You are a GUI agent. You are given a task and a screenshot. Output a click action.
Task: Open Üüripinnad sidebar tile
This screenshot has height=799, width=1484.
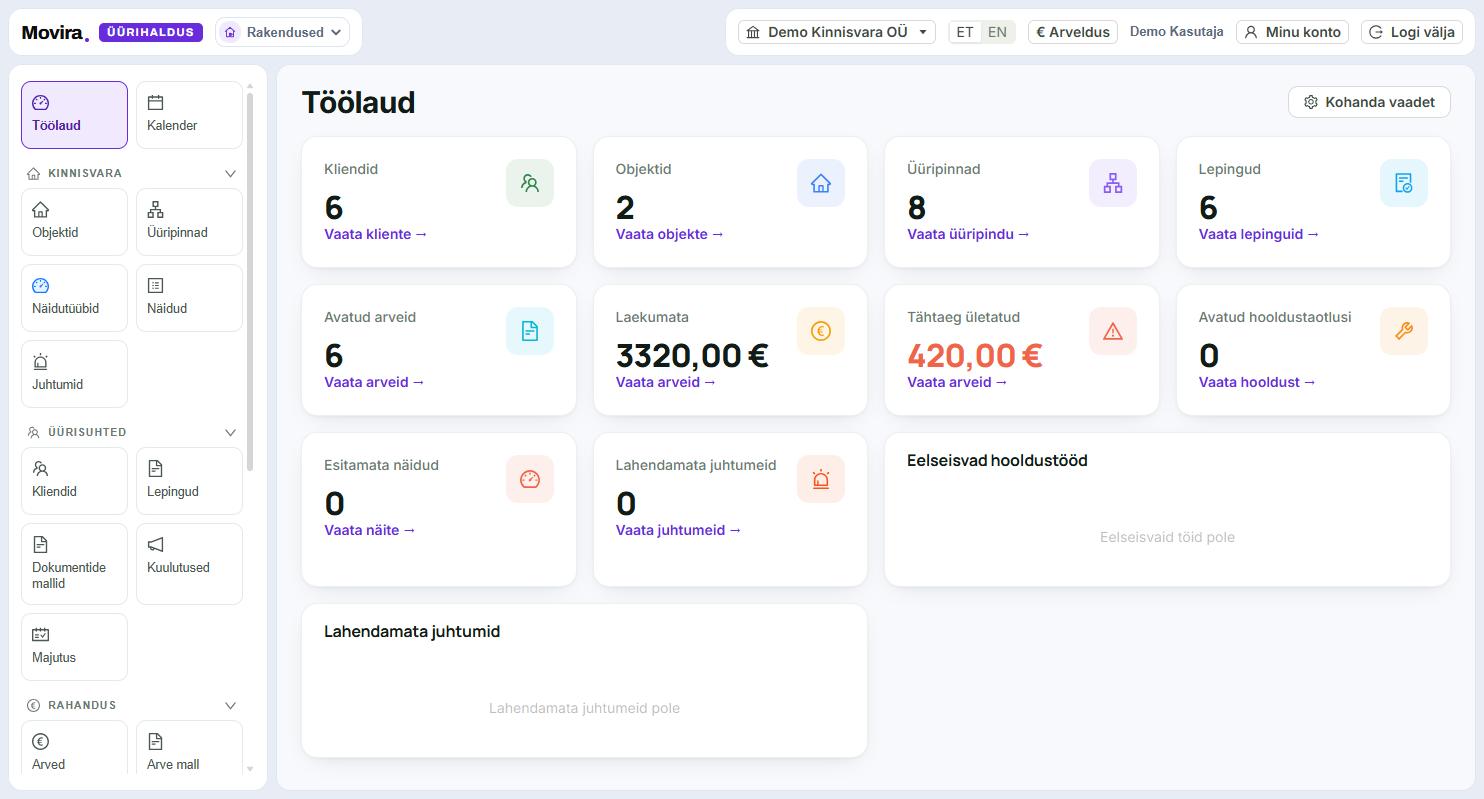[x=189, y=222]
